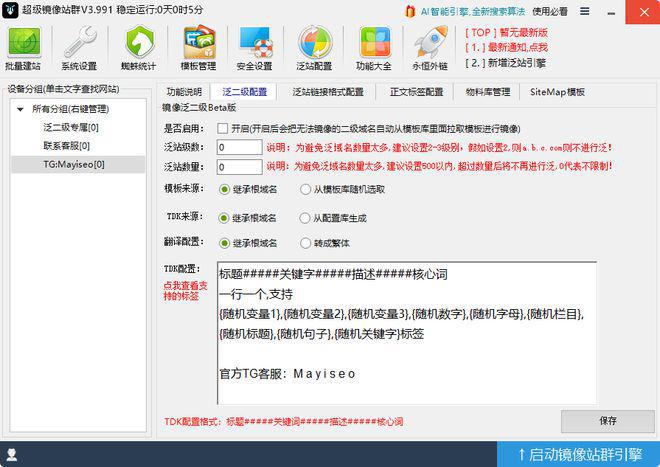Viewport: 660px width, 467px height.
Task: Click the 永恒外链 rocket icon
Action: pos(430,48)
